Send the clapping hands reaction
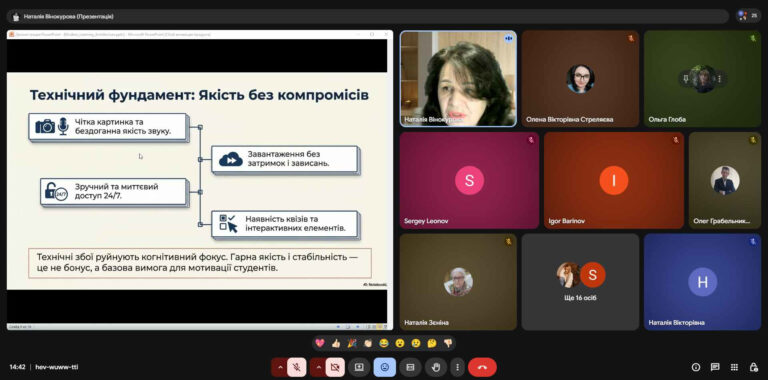This screenshot has width=768, height=380. pos(368,343)
